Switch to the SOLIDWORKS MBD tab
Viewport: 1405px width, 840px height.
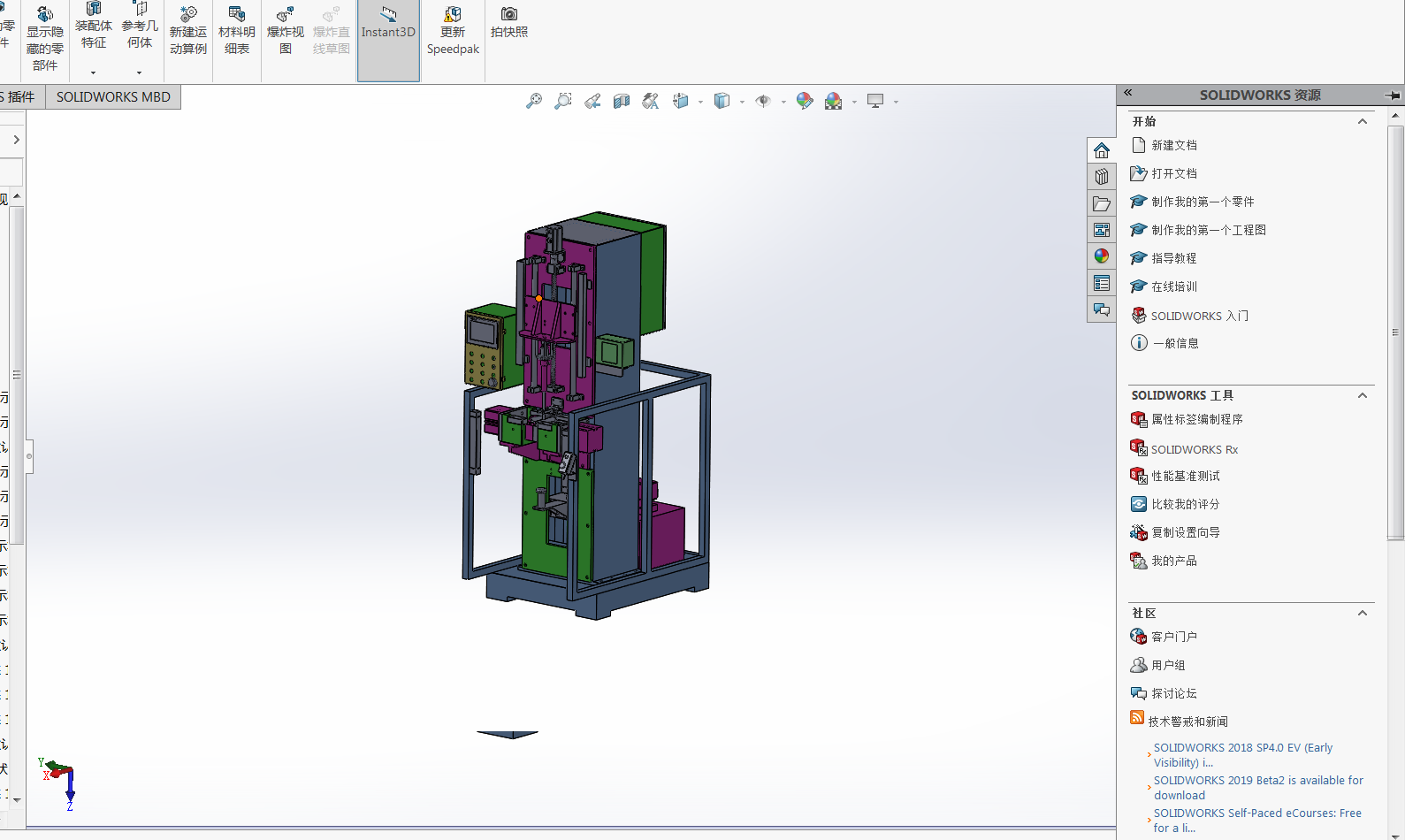point(113,97)
